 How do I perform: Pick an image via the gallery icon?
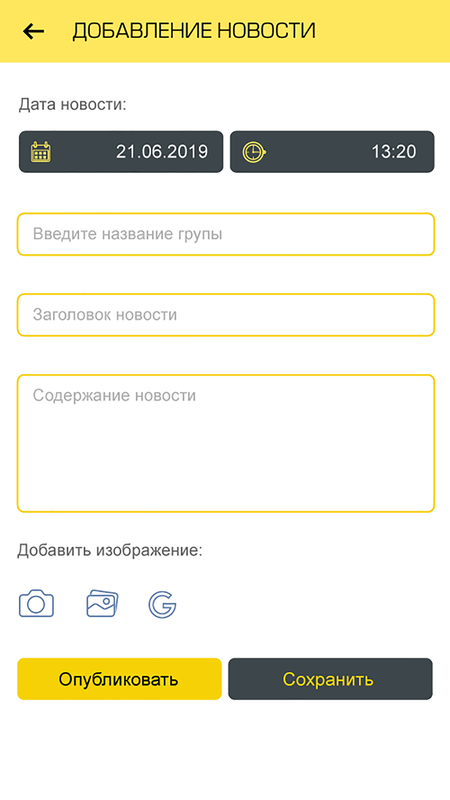pyautogui.click(x=102, y=604)
